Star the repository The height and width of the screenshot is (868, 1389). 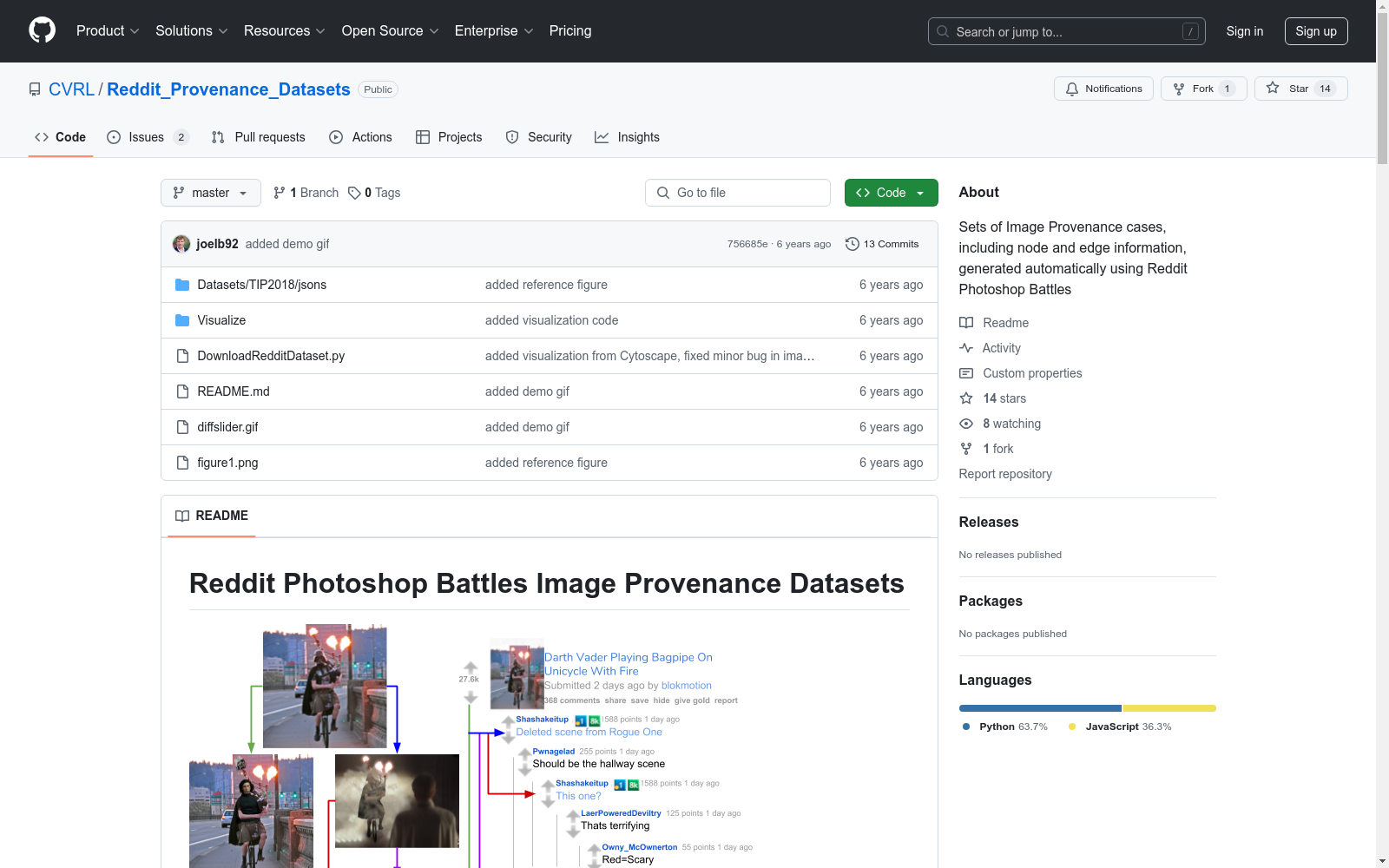(x=1300, y=89)
